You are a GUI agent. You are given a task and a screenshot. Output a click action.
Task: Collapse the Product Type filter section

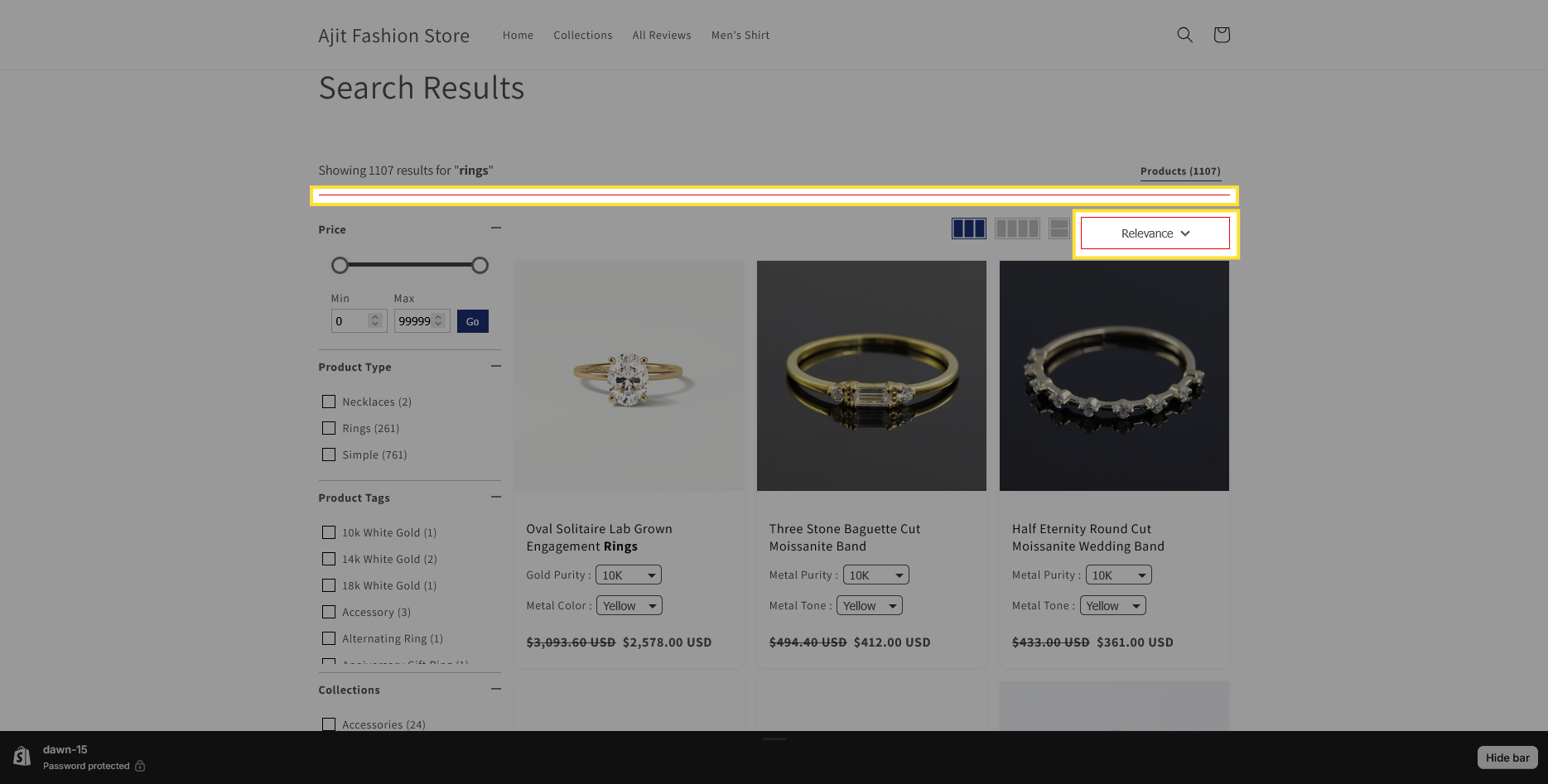point(495,366)
